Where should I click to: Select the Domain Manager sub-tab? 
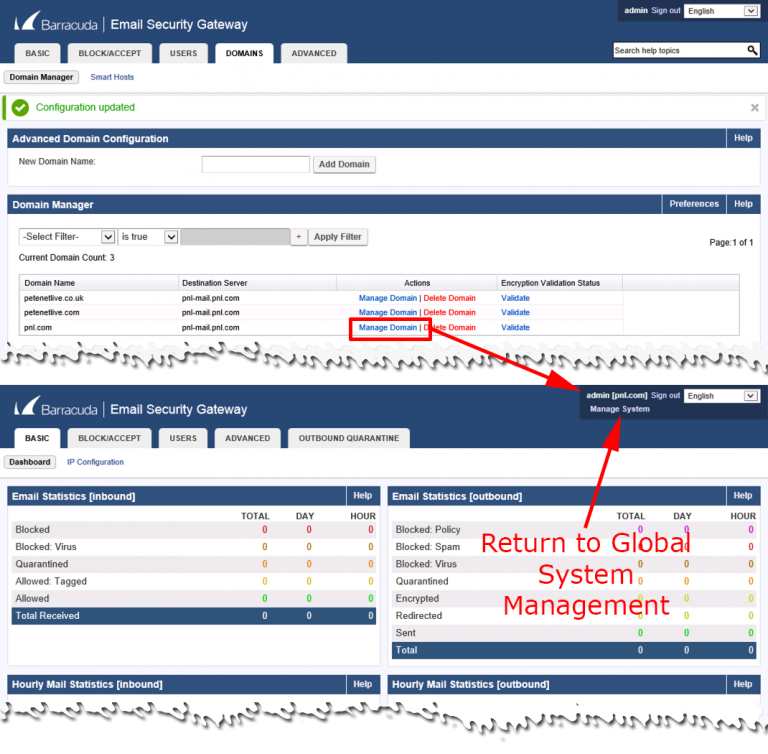41,77
